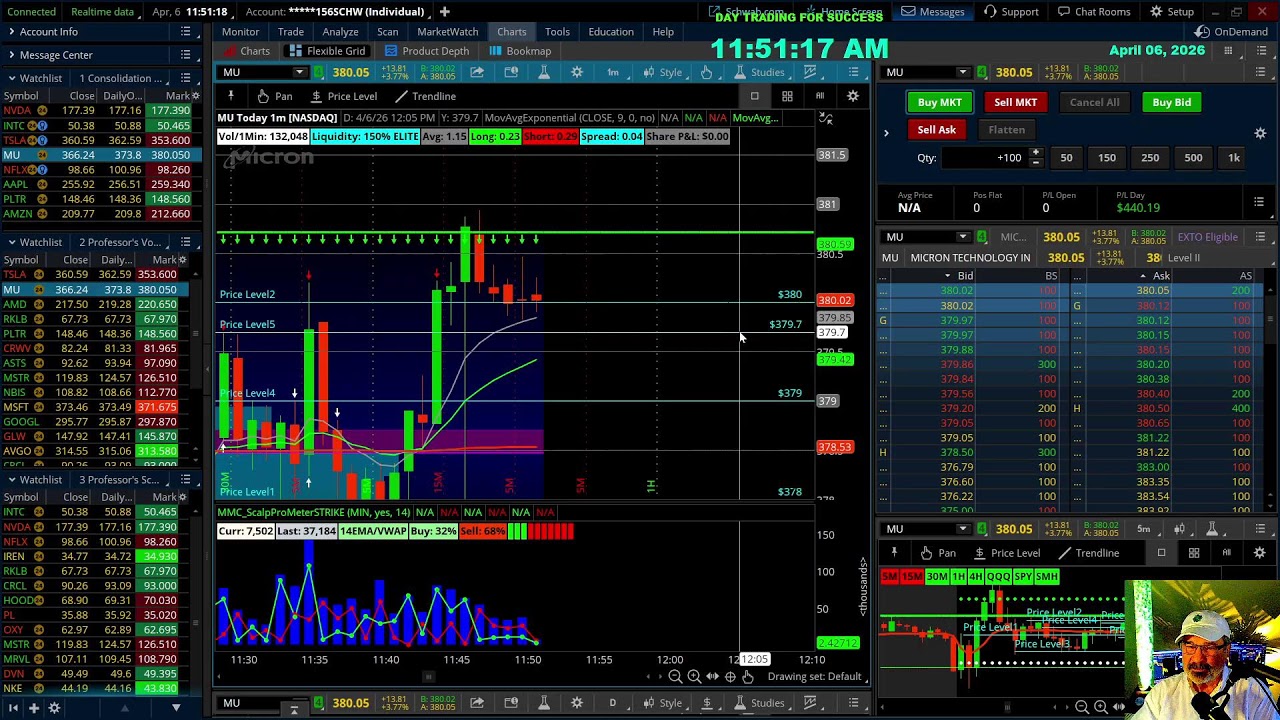Select the Price Level tool in main chart

344,96
